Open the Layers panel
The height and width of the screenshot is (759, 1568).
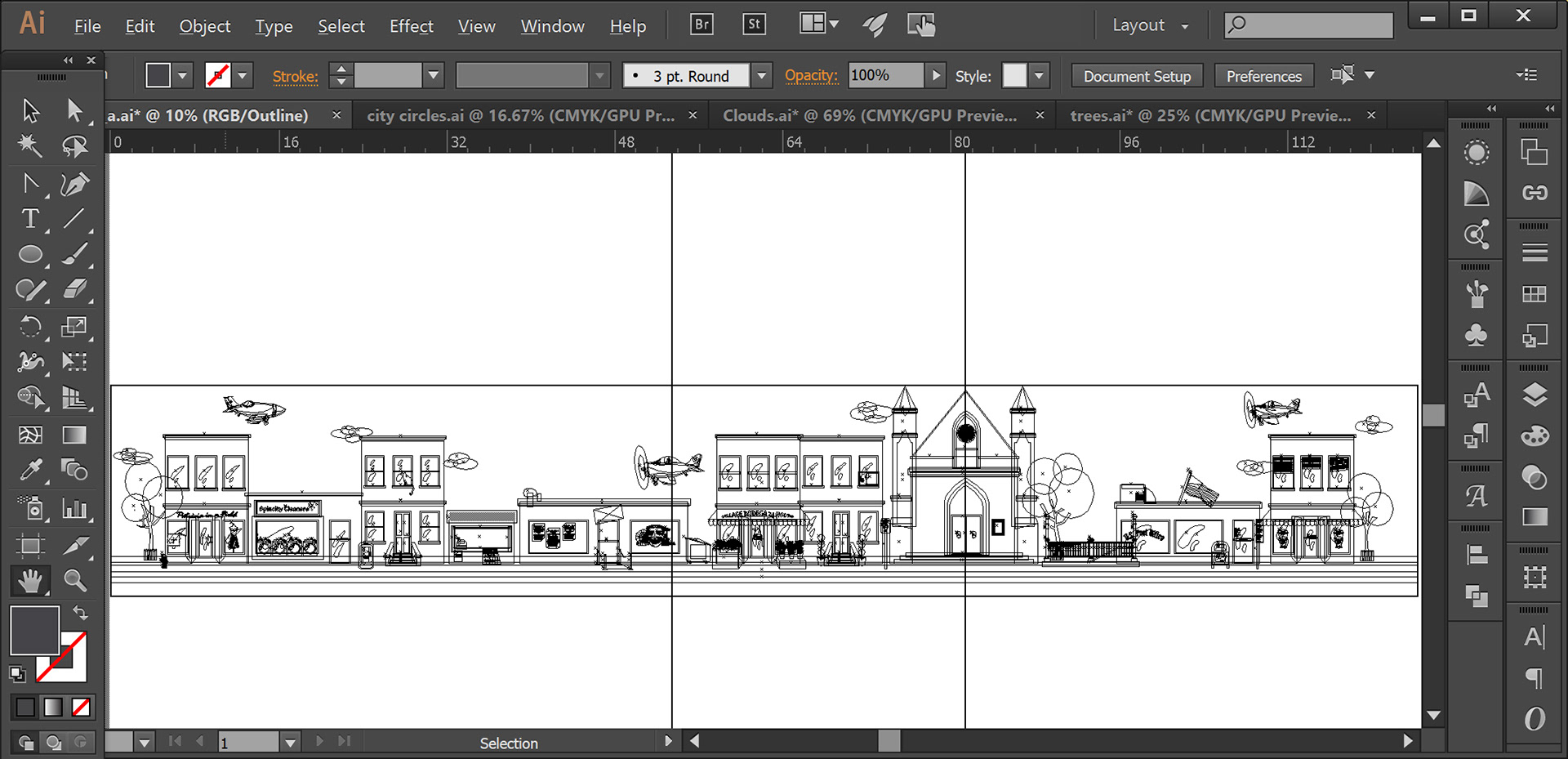1535,395
